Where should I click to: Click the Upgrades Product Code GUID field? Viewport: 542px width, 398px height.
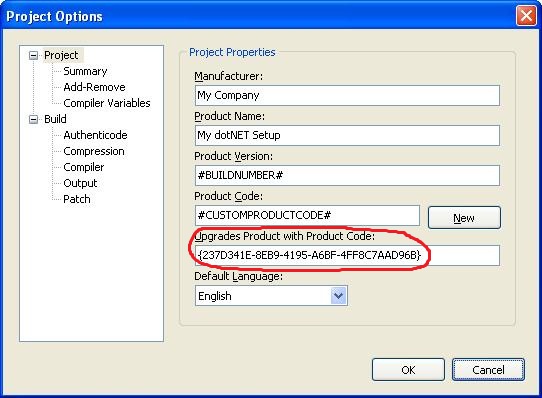point(347,256)
